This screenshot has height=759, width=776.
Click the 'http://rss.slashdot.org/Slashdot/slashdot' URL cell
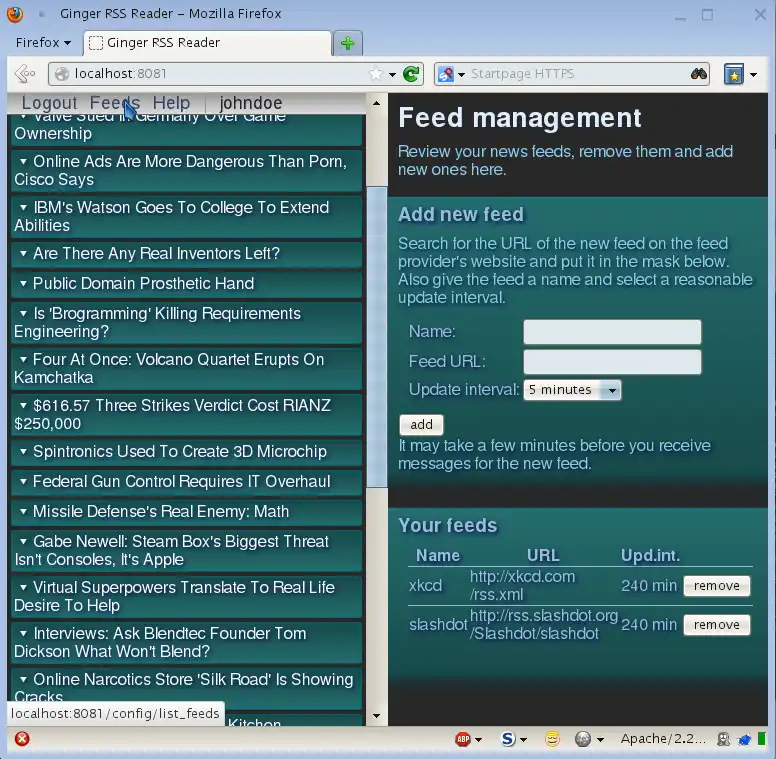(544, 624)
